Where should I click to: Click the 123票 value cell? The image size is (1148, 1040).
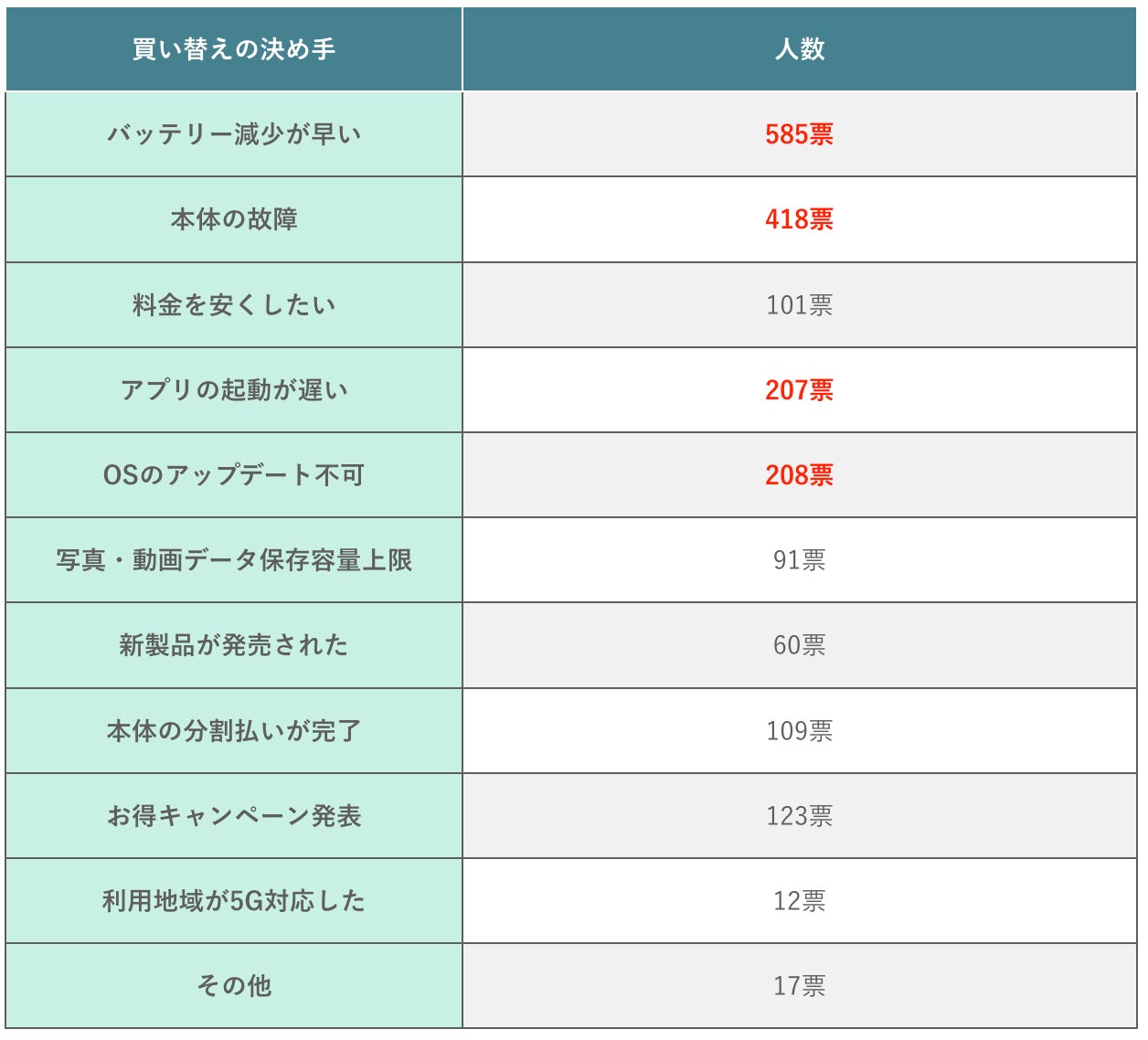(799, 816)
